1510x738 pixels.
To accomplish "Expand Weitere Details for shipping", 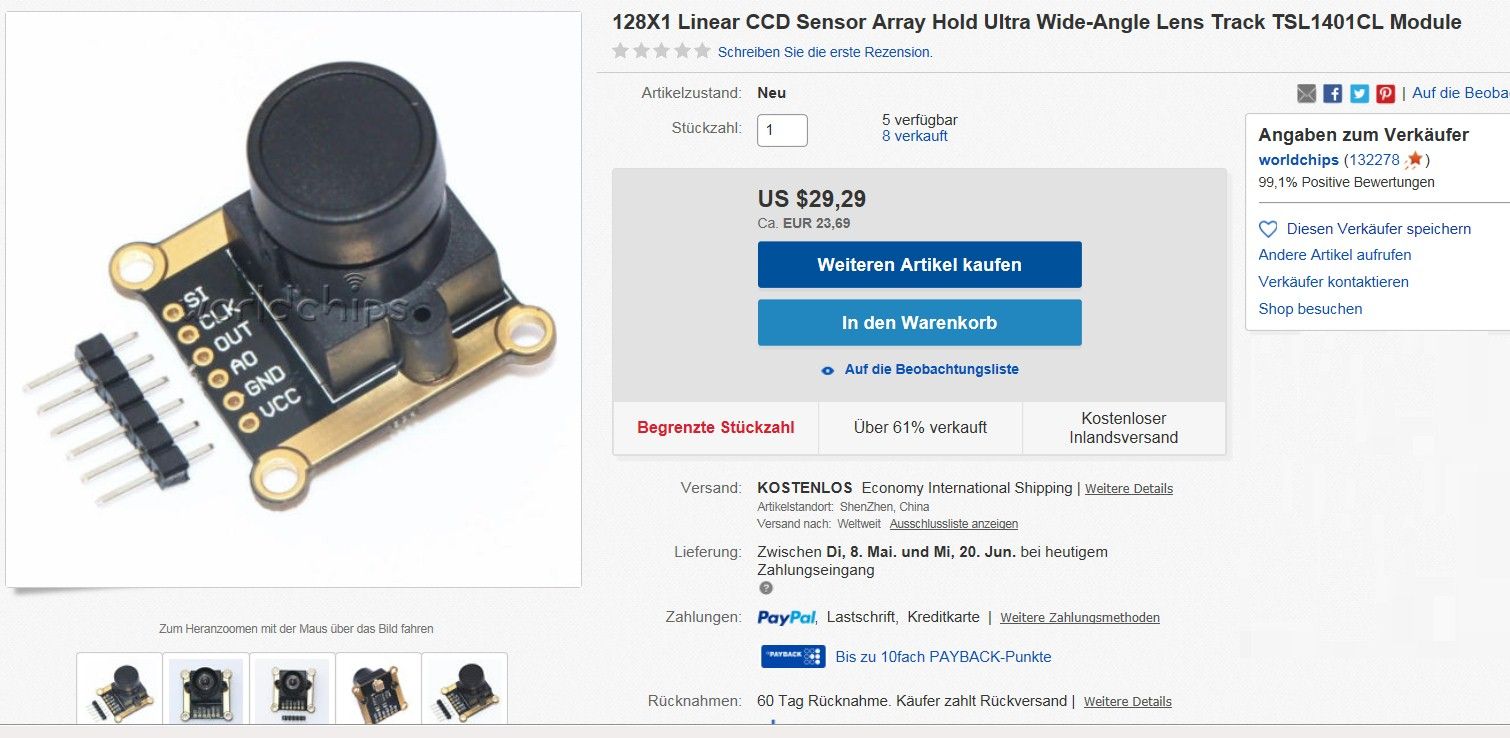I will pyautogui.click(x=1129, y=489).
